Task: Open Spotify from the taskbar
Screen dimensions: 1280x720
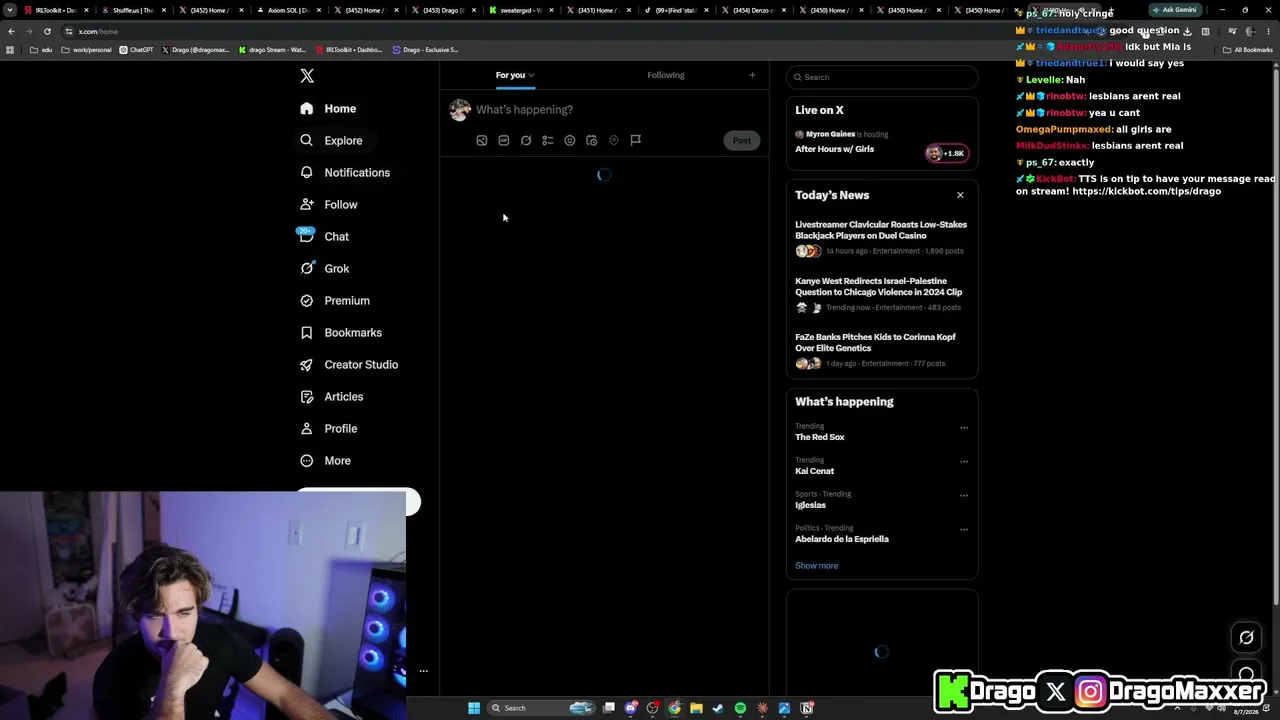Action: tap(740, 708)
